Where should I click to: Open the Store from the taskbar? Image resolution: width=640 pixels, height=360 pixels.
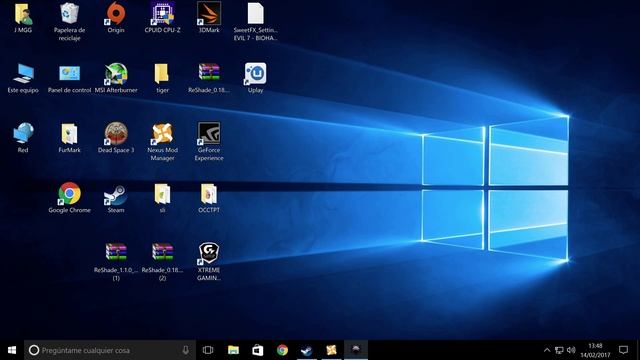coord(258,350)
